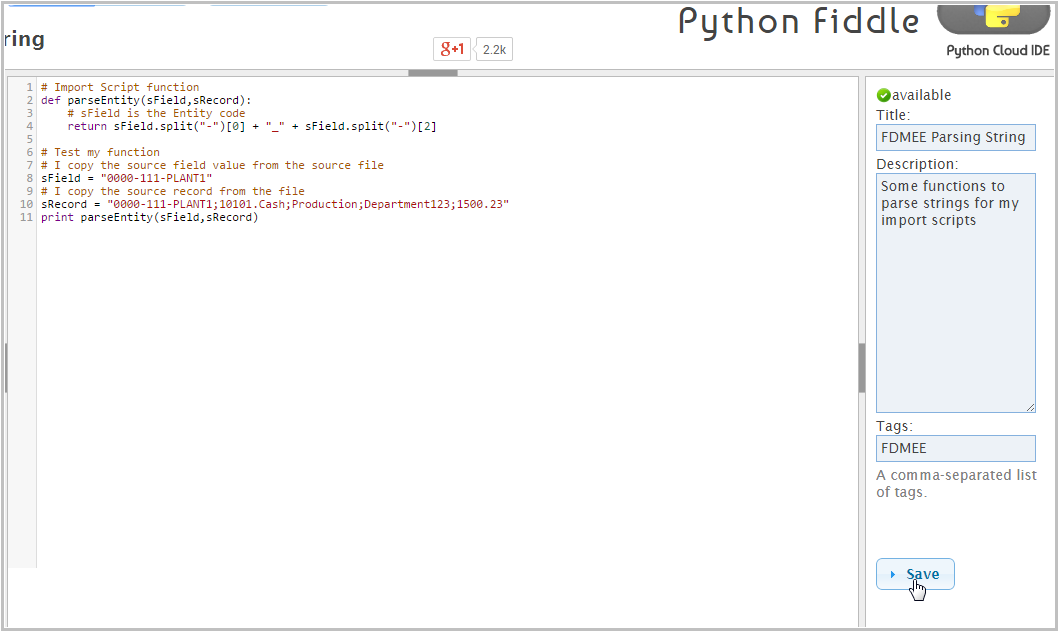Click the 'print parseEntity(sField,sRecord)' line

pos(149,217)
